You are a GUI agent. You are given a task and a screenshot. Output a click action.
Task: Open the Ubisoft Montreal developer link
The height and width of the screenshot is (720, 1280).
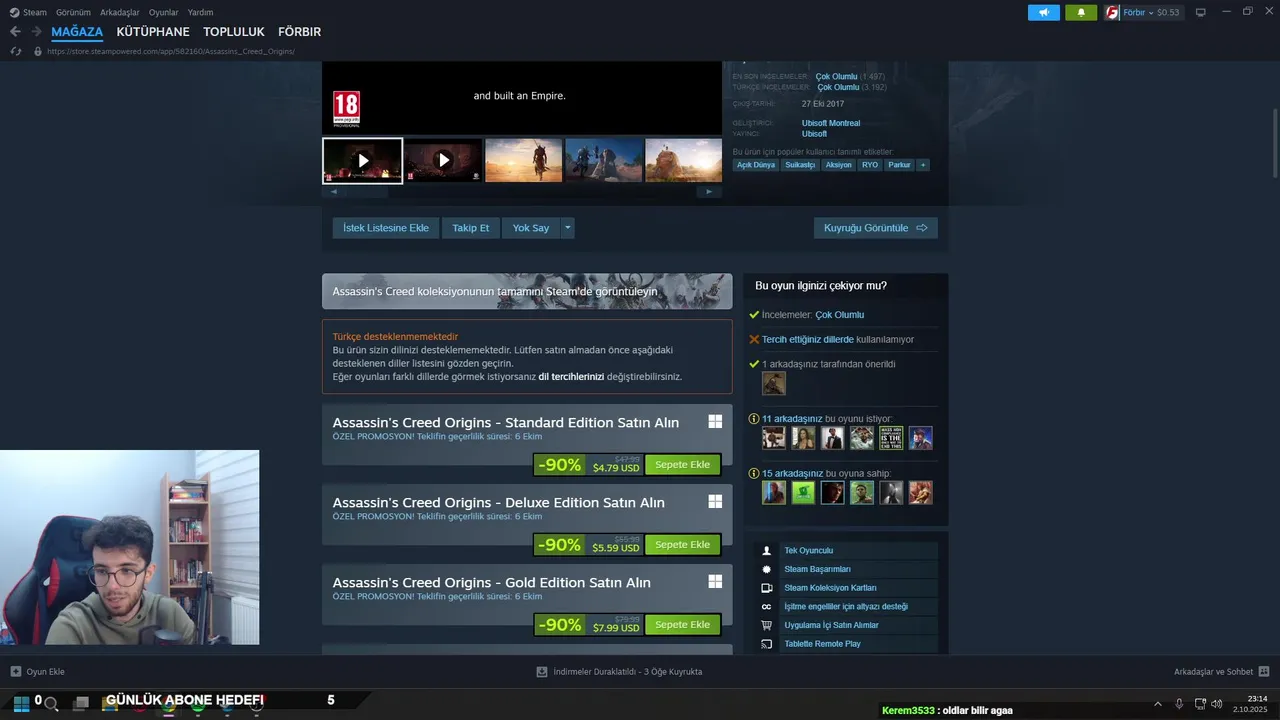coord(831,123)
